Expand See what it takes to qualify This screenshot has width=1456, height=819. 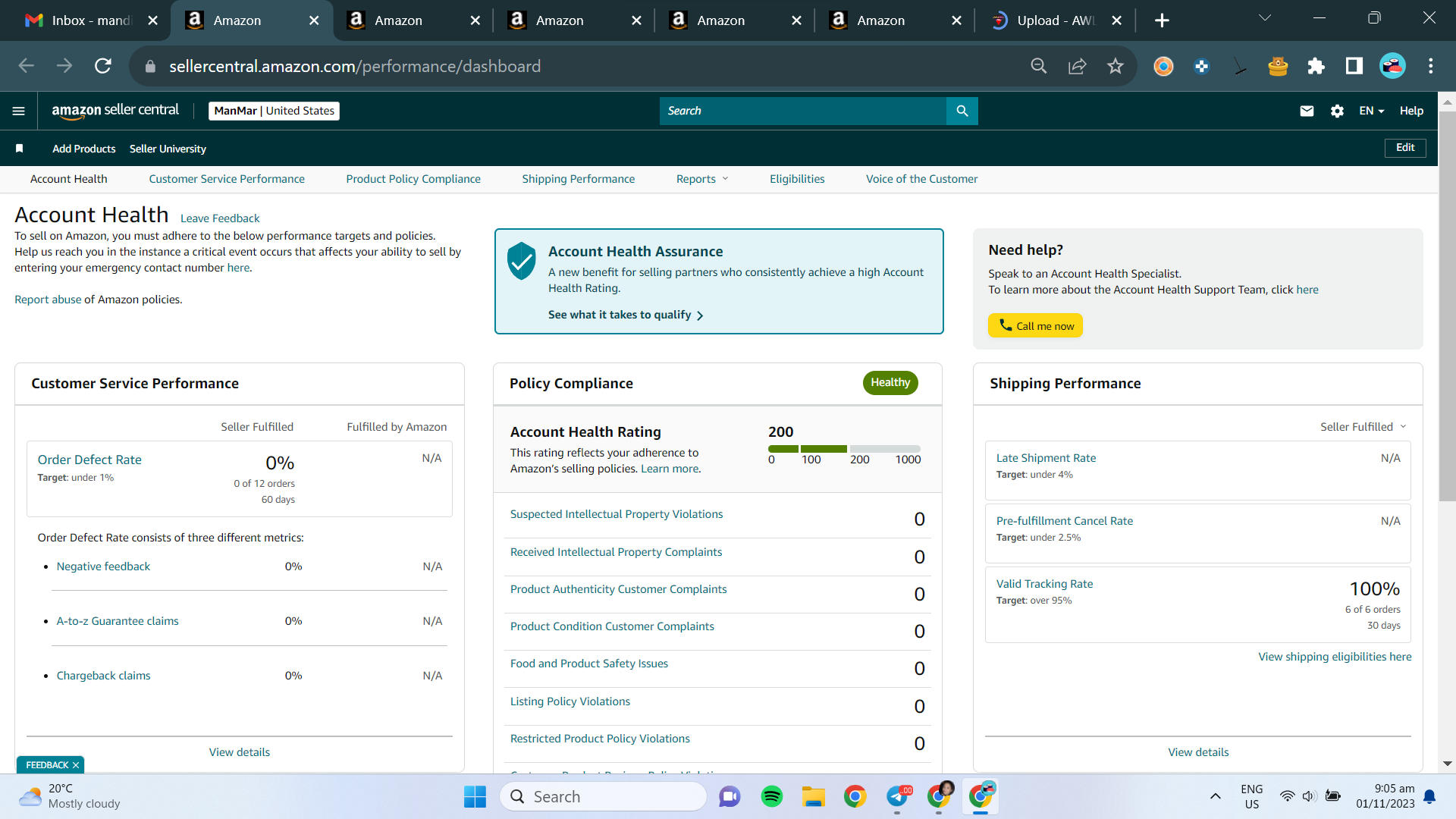click(626, 315)
